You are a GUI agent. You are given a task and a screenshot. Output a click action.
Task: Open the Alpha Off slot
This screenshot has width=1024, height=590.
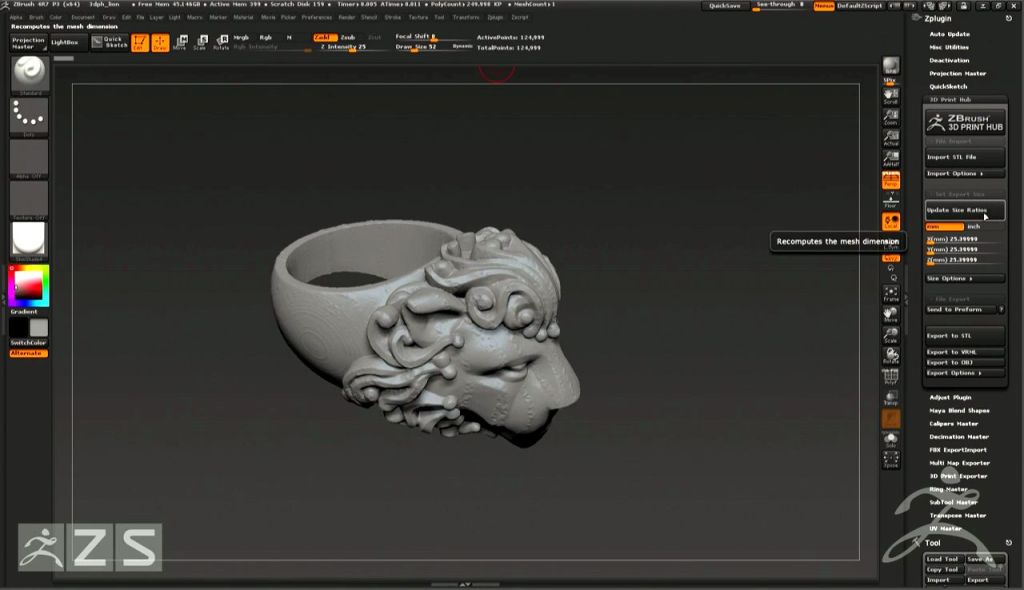(29, 159)
